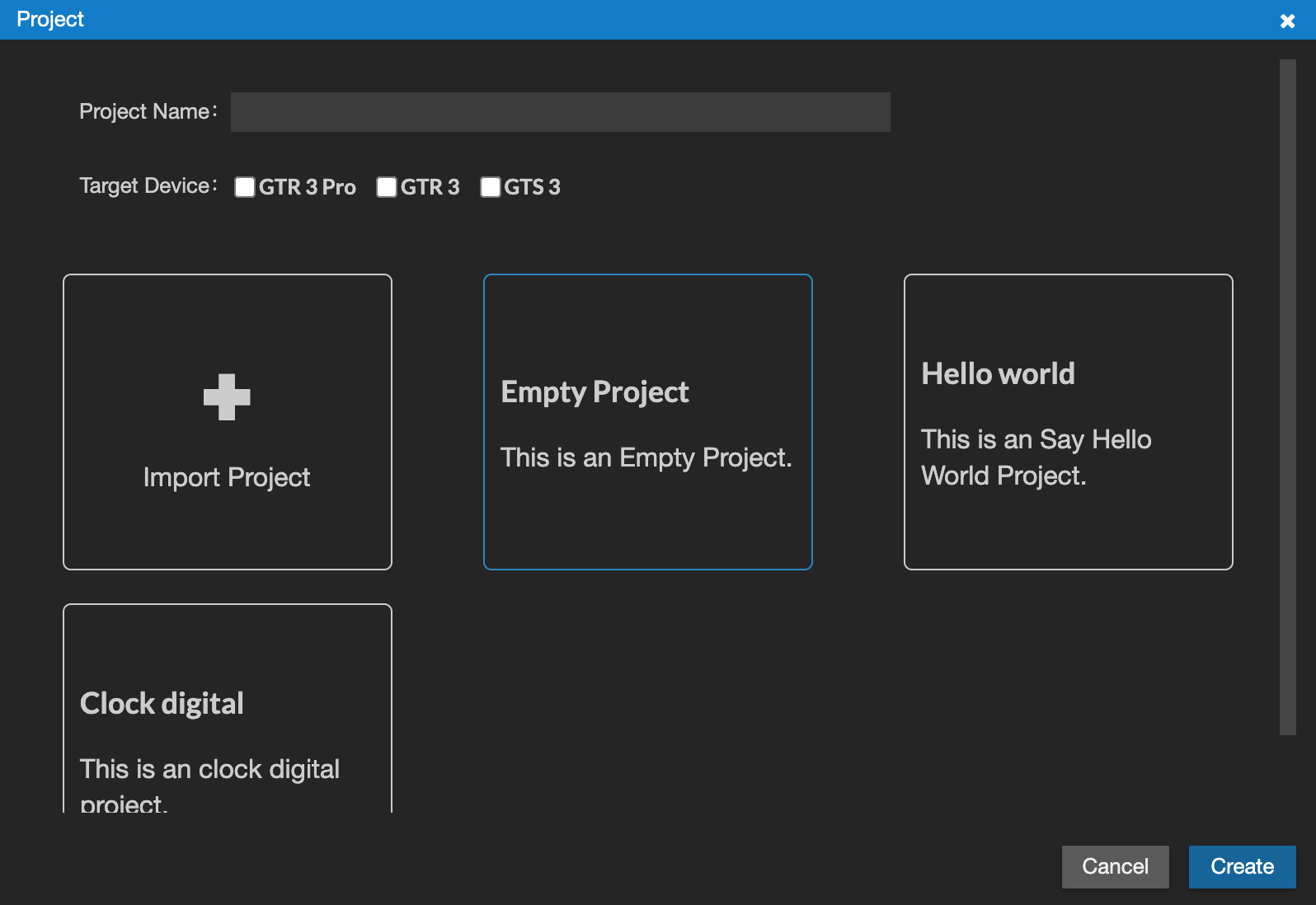Click the Clock digital heading text

162,704
